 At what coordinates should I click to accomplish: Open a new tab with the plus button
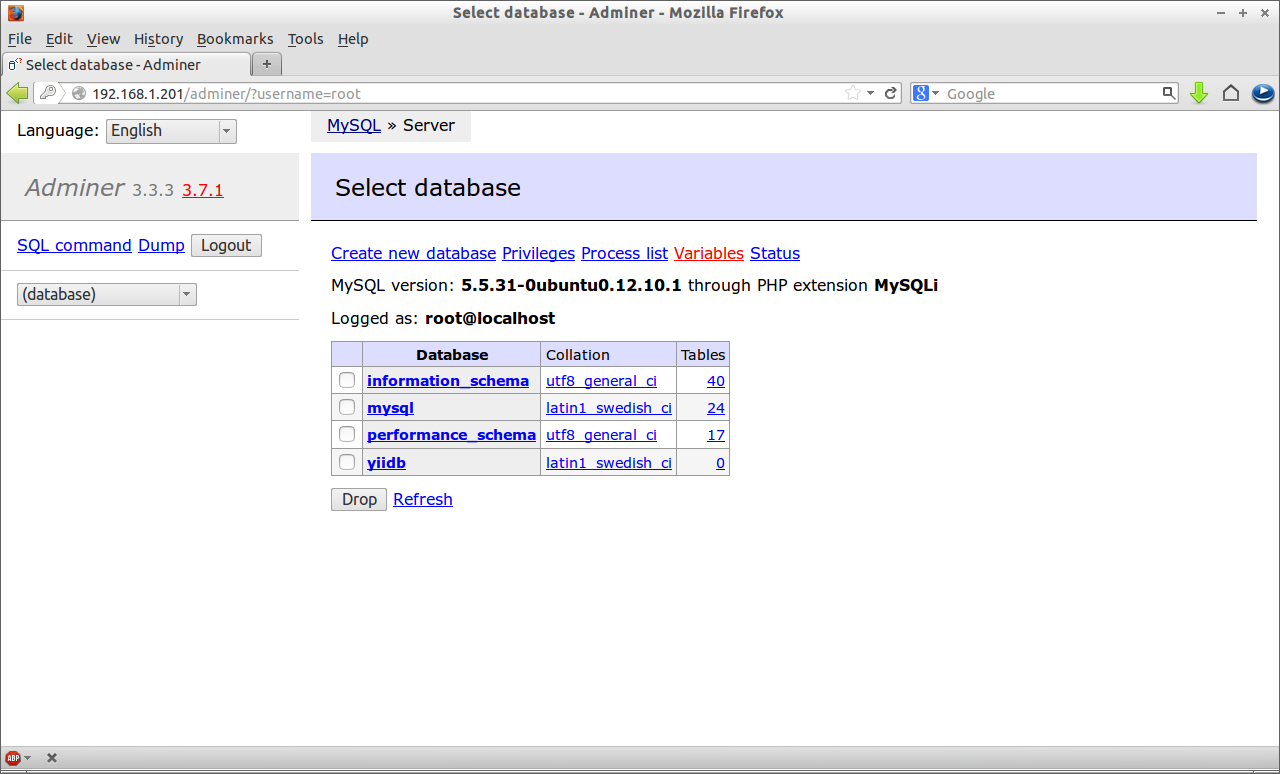point(267,64)
